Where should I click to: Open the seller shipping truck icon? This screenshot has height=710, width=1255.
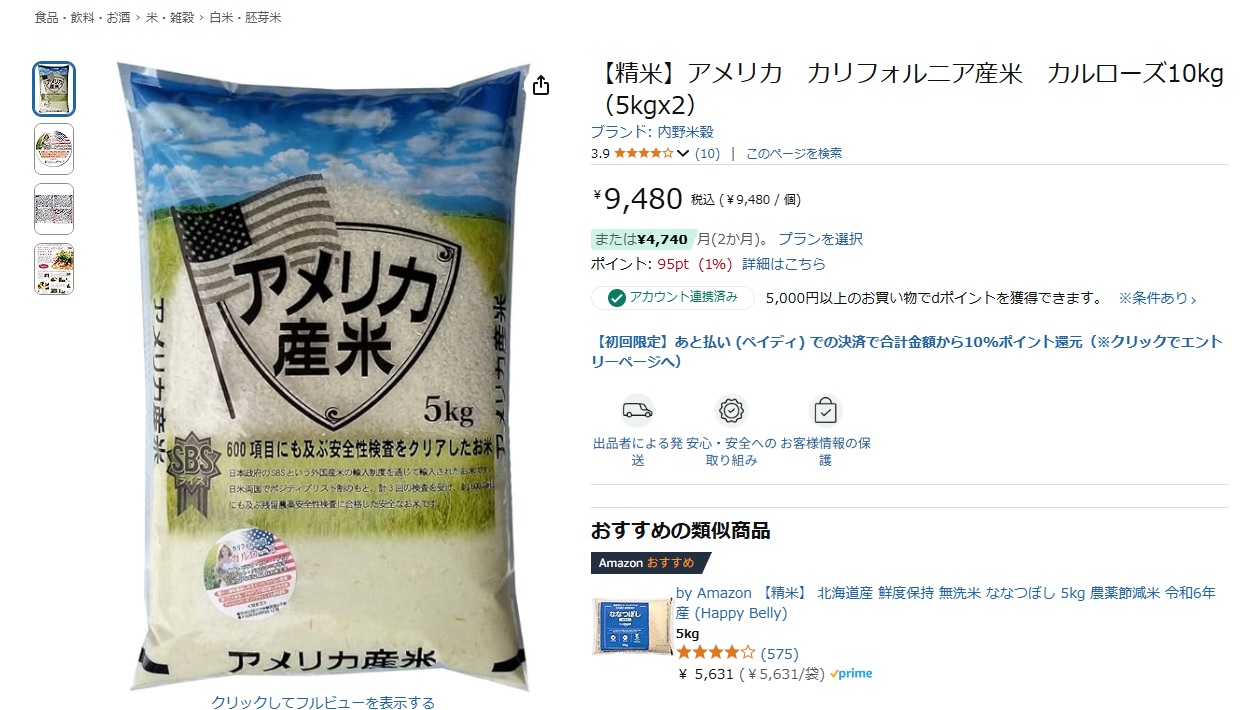[x=637, y=411]
